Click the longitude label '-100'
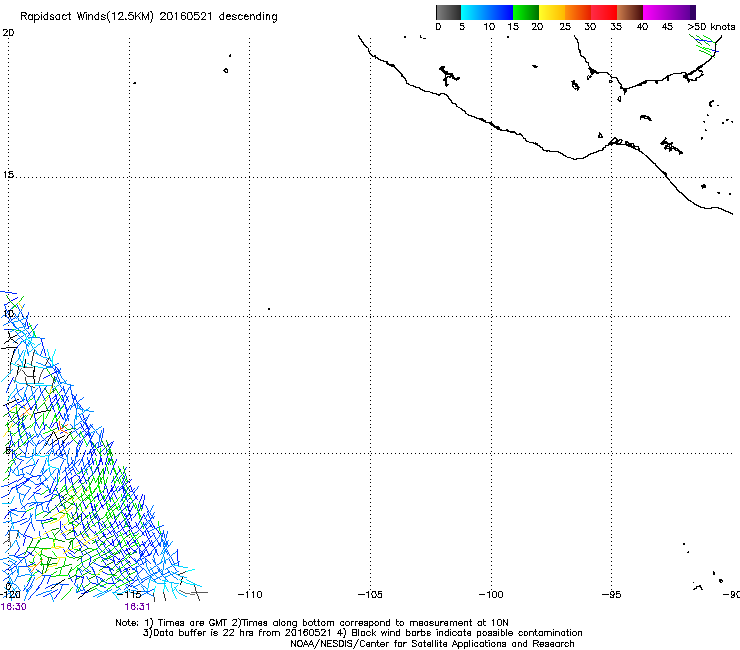 tap(491, 594)
